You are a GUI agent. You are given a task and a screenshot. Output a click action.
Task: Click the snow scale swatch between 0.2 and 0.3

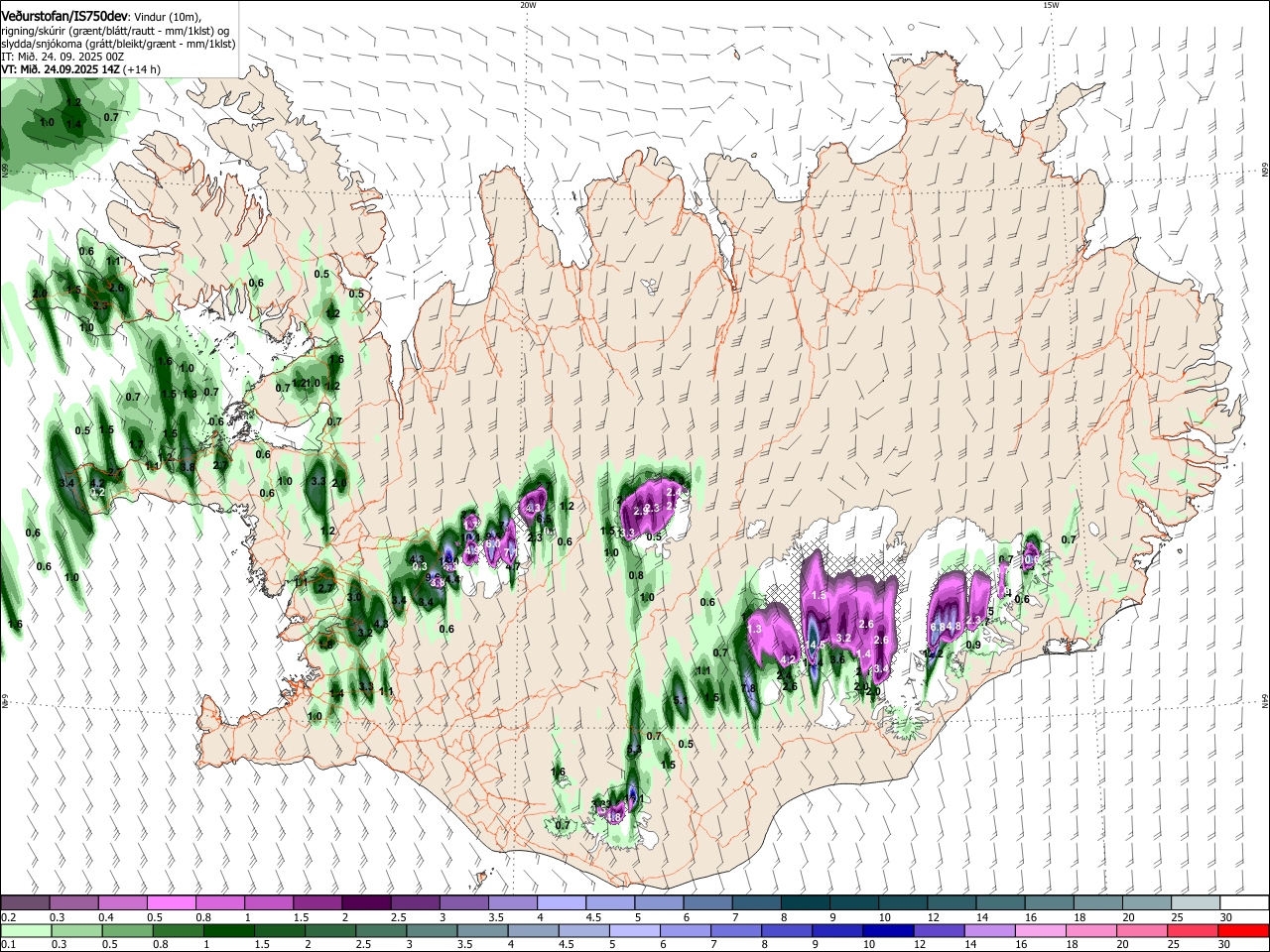point(25,903)
